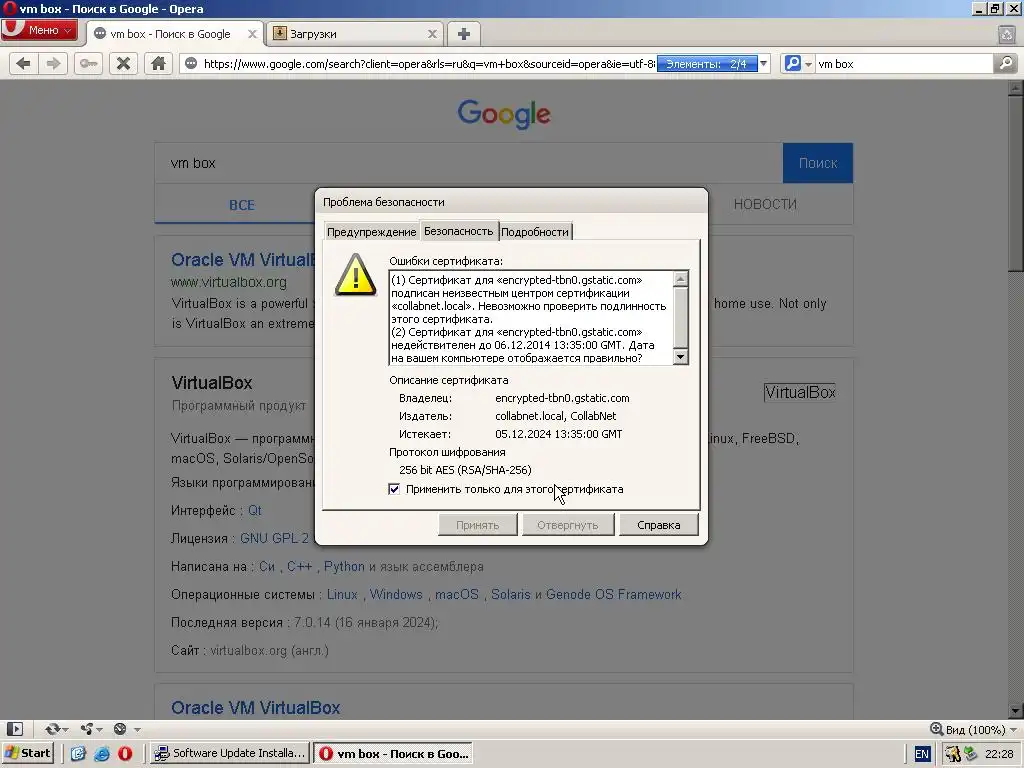Toggle the Opera side panel button
The width and height of the screenshot is (1024, 768).
(x=14, y=729)
